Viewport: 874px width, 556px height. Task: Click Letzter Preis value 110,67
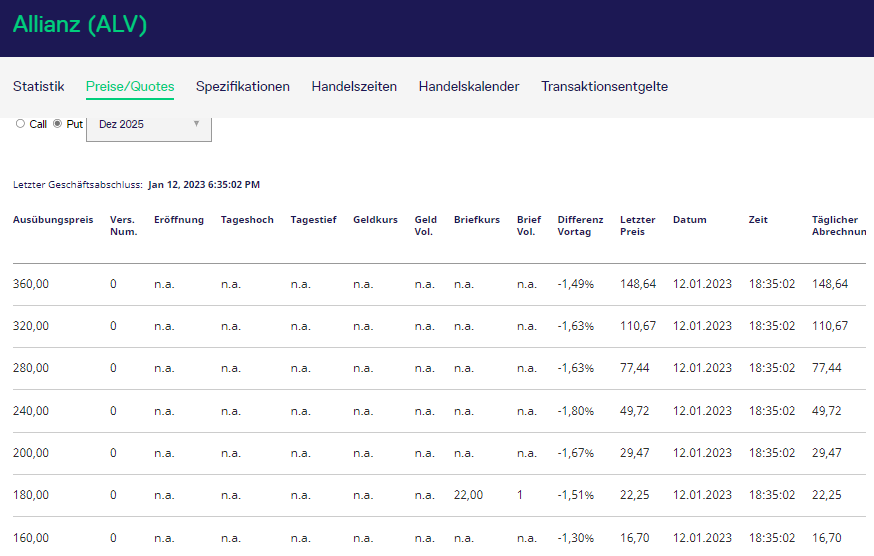pos(638,326)
